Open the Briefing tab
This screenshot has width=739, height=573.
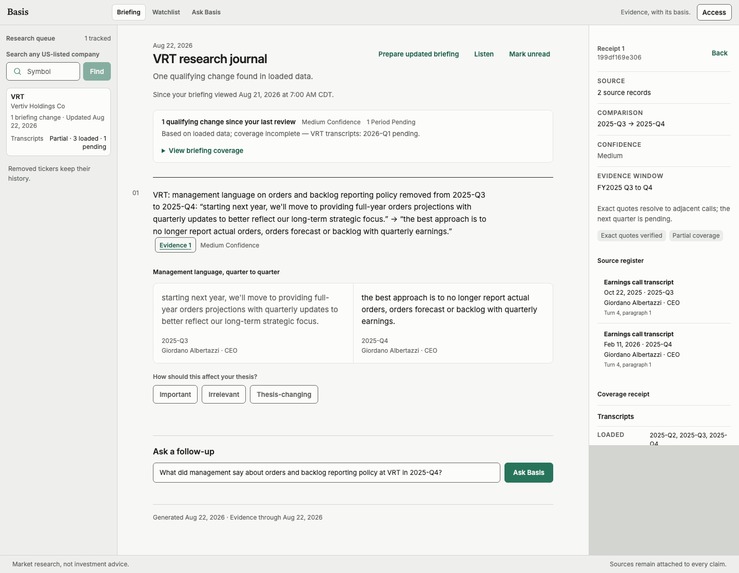coord(129,12)
